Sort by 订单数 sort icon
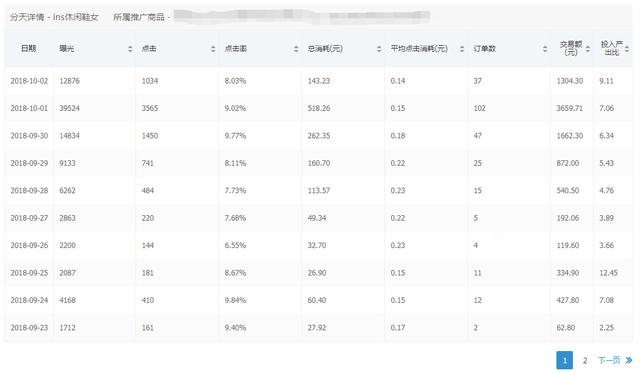This screenshot has height=373, width=640. tap(545, 49)
